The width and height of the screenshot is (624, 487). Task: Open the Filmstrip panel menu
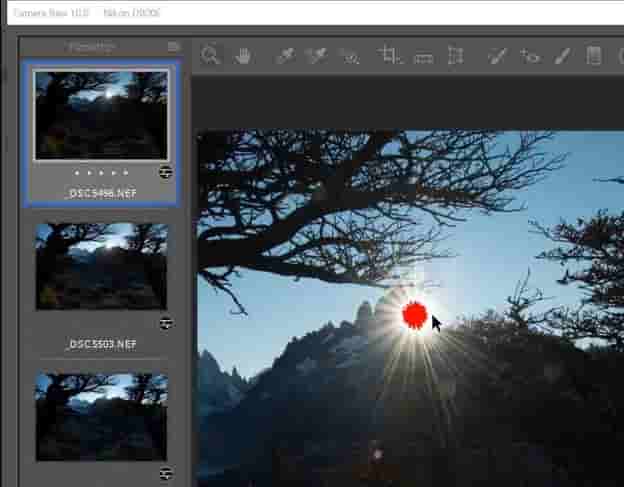174,46
